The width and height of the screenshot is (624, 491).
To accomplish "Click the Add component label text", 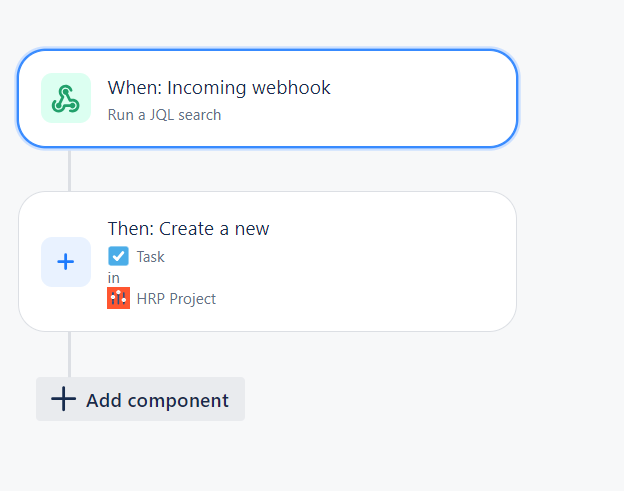I will tap(158, 400).
